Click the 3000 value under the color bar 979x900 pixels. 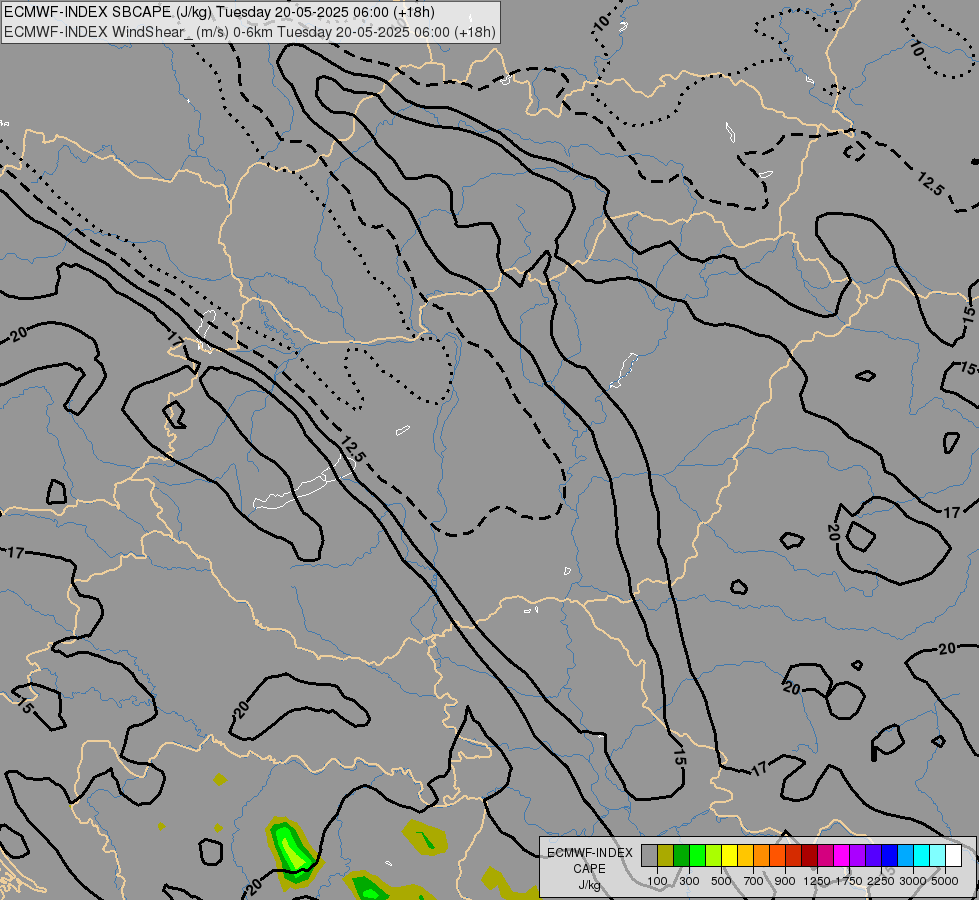(x=913, y=881)
